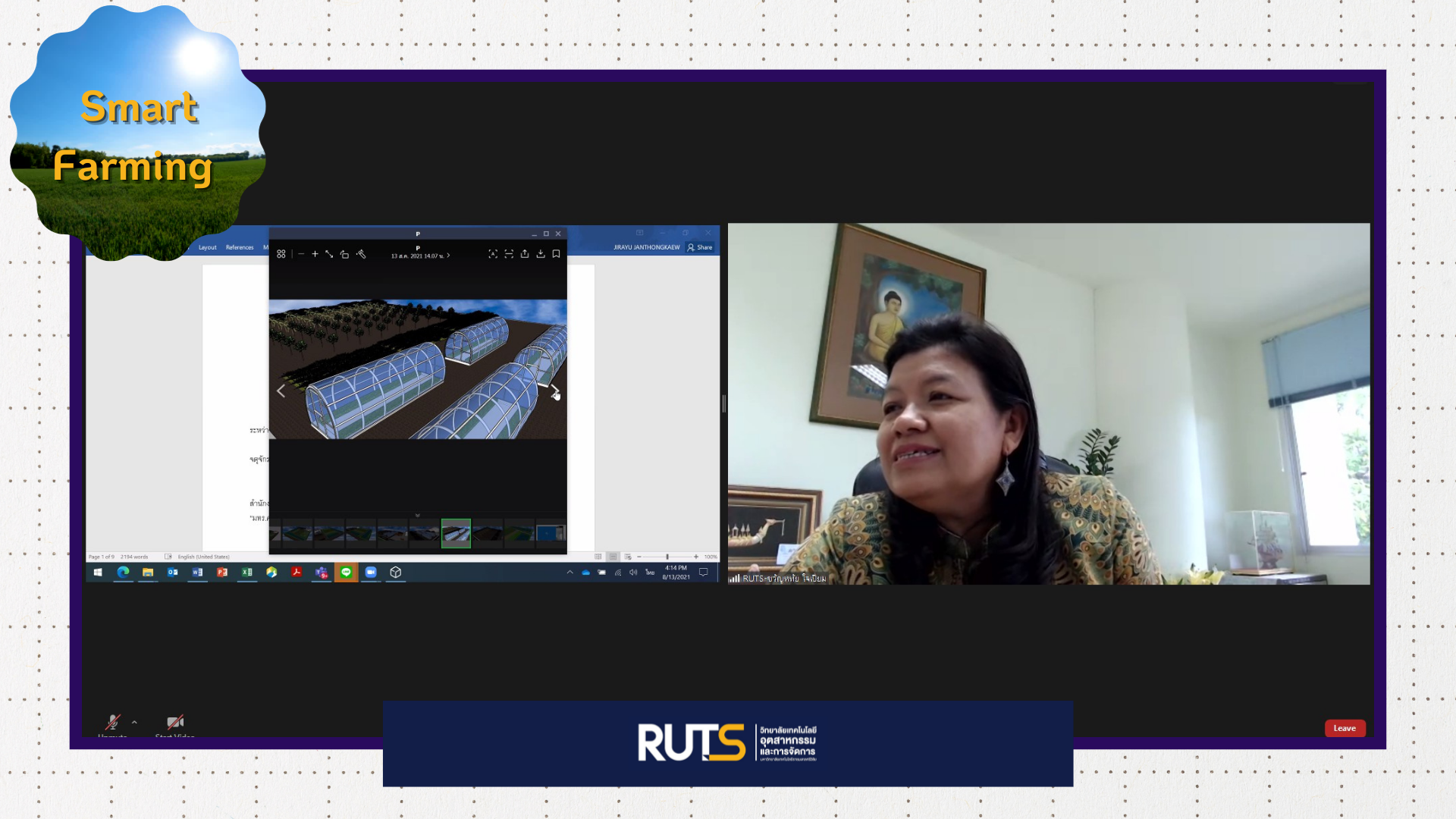Open LINE app from taskbar
This screenshot has height=819, width=1456.
click(x=347, y=573)
